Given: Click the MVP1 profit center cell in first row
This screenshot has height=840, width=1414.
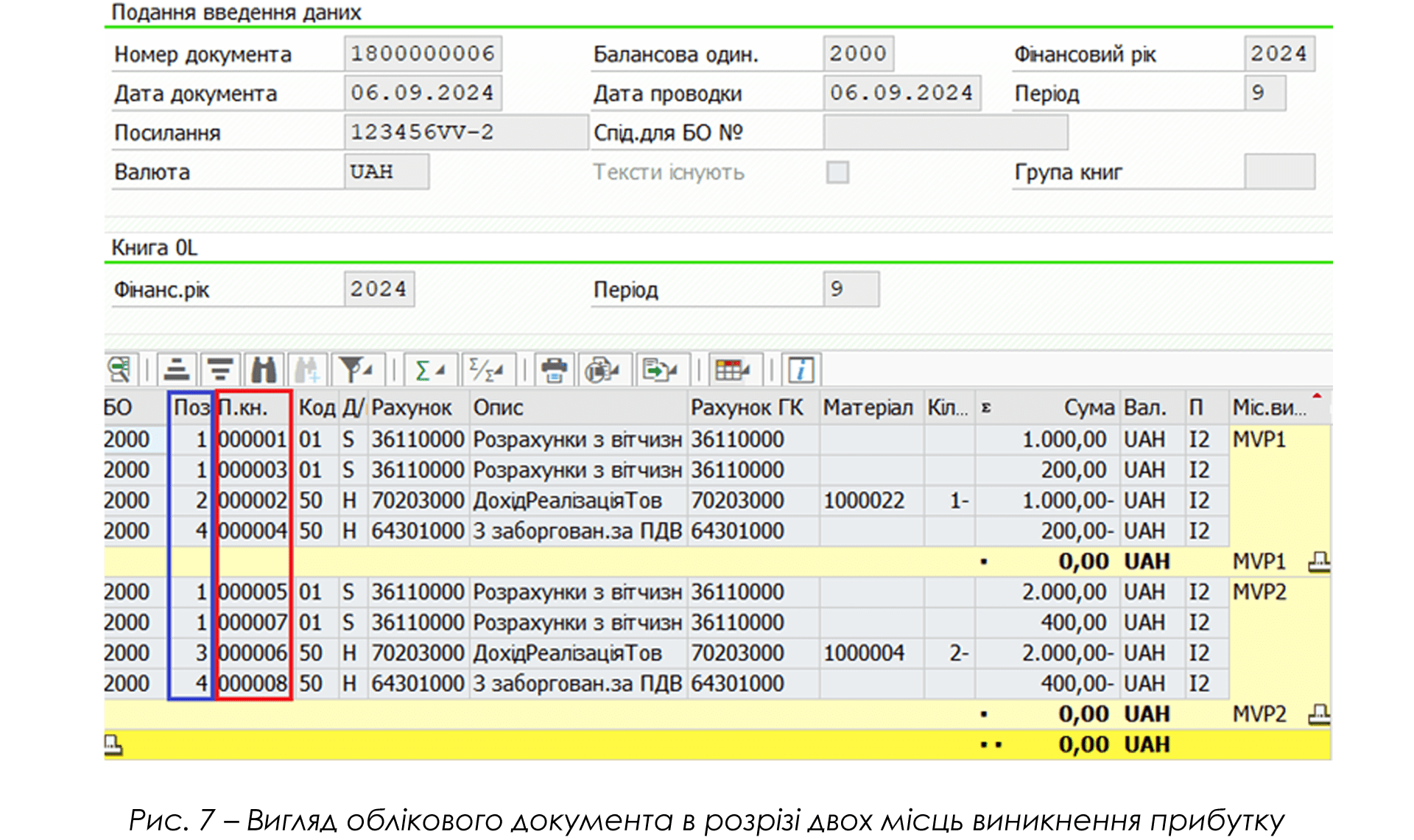Looking at the screenshot, I should click(x=1278, y=440).
